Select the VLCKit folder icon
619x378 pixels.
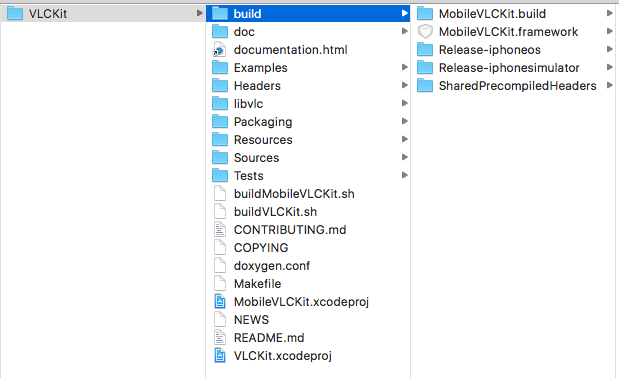[15, 14]
